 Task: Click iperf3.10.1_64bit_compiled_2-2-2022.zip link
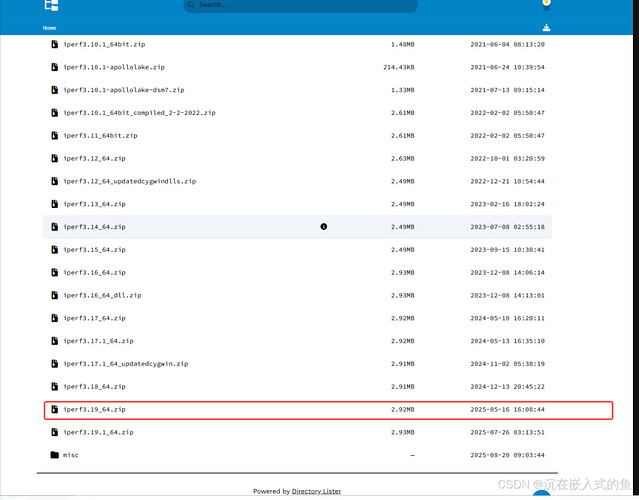pos(139,113)
